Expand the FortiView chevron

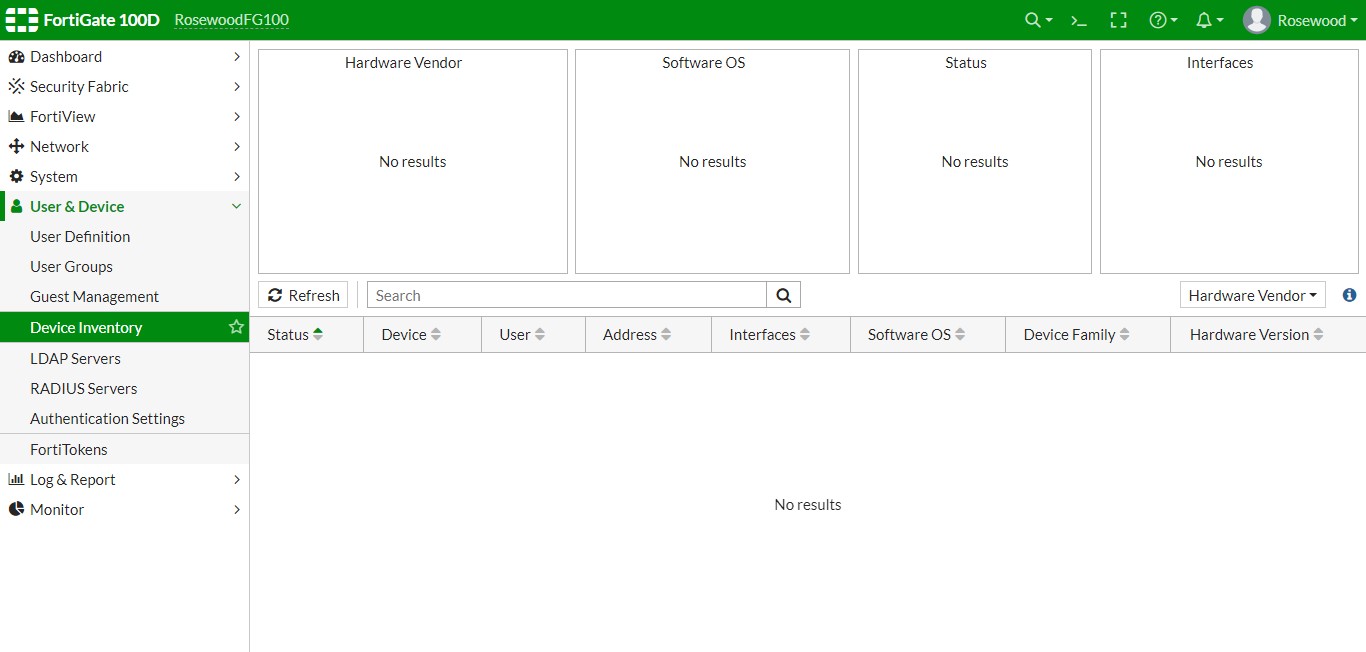tap(237, 117)
